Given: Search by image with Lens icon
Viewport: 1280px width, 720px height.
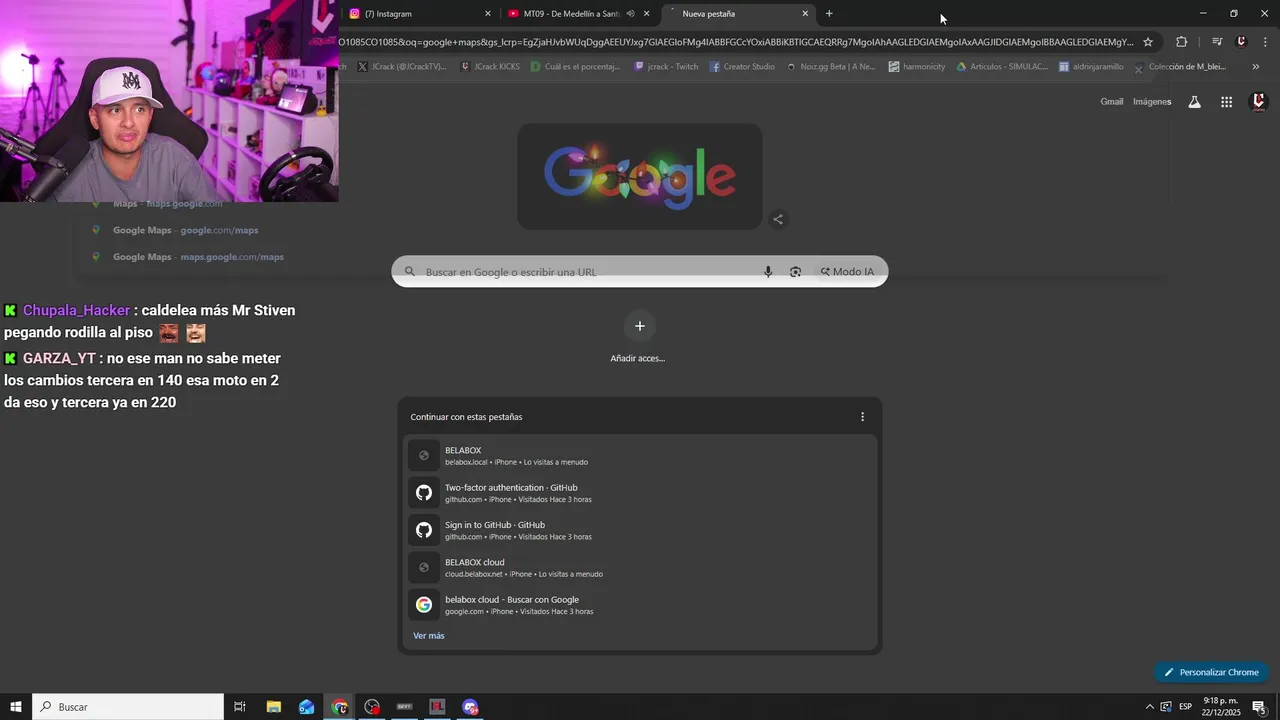Looking at the screenshot, I should (x=795, y=272).
